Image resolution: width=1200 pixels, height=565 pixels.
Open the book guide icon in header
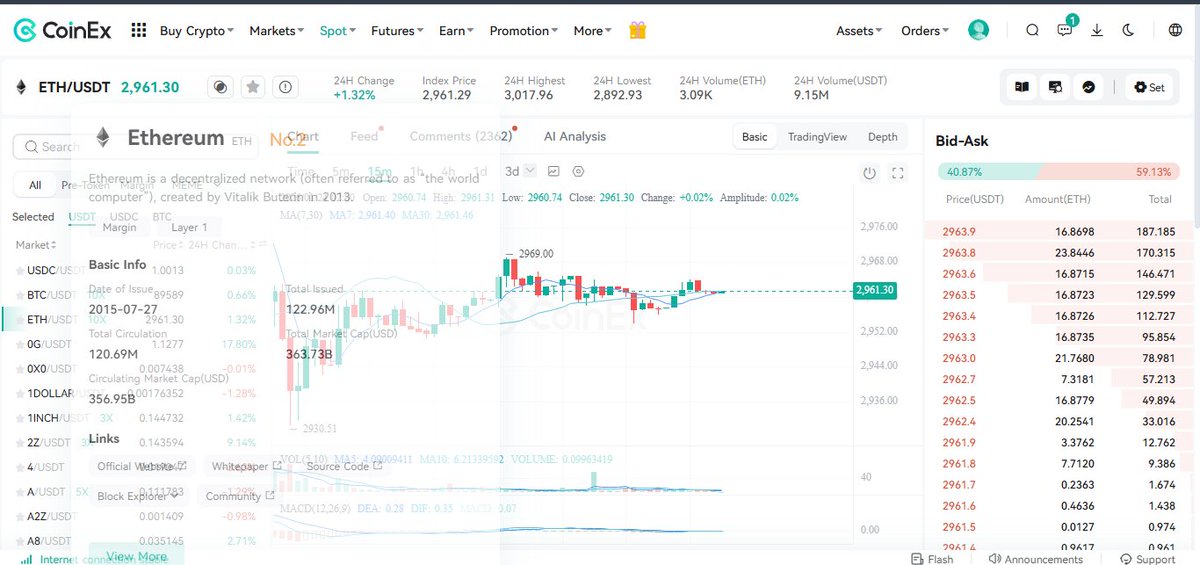coord(1022,88)
